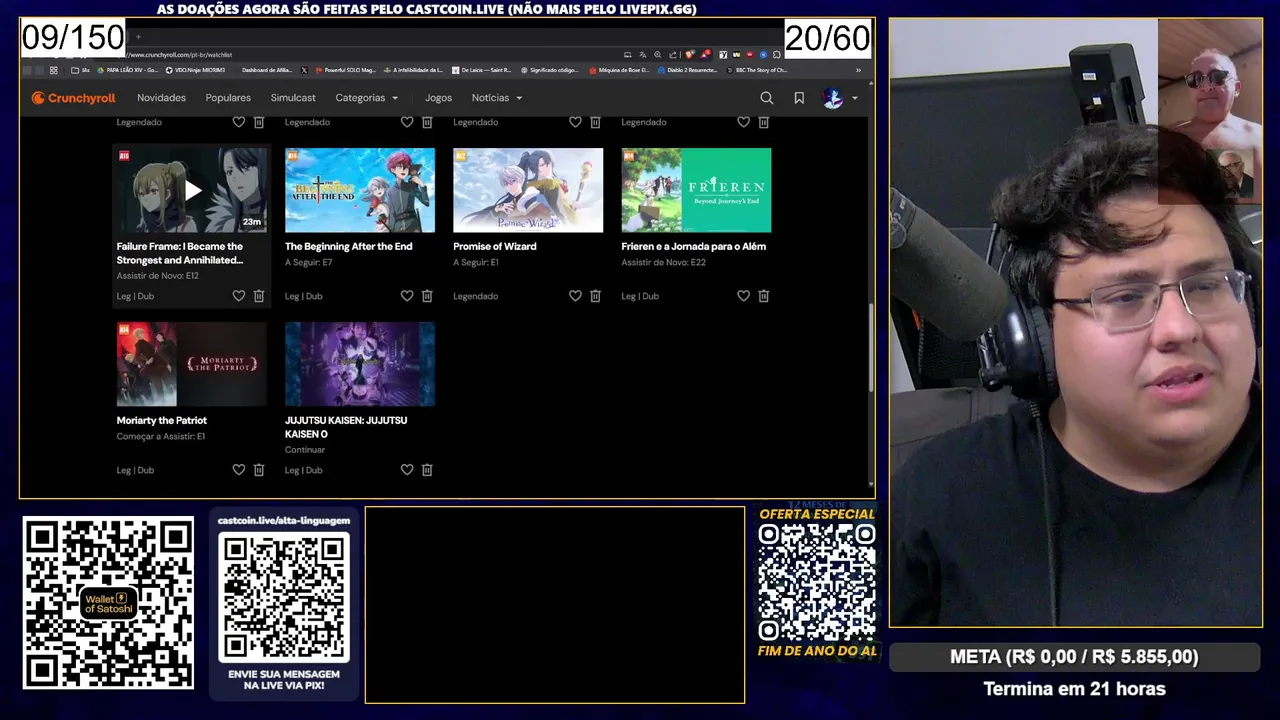Expand the Categorias dropdown

pos(367,98)
